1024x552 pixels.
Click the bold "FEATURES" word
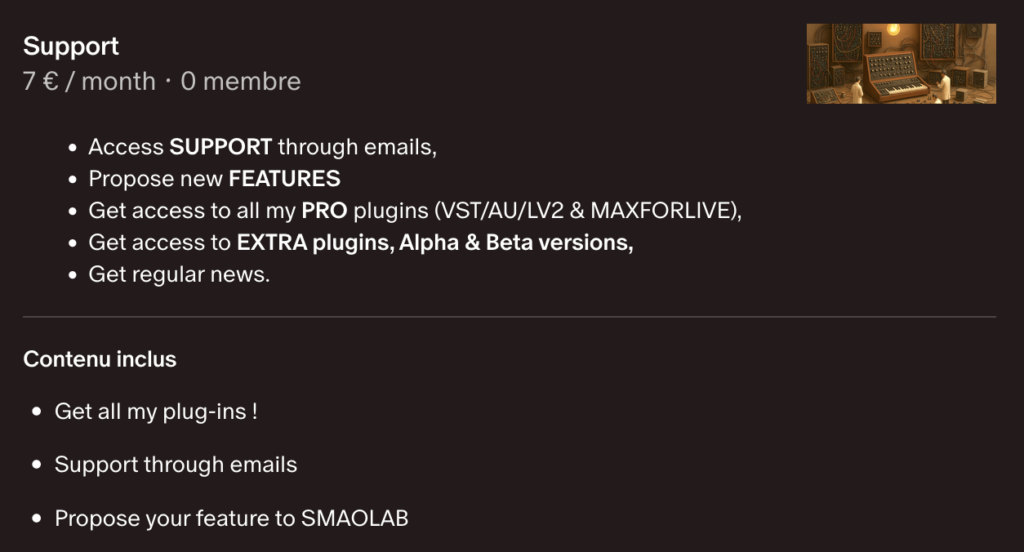284,179
